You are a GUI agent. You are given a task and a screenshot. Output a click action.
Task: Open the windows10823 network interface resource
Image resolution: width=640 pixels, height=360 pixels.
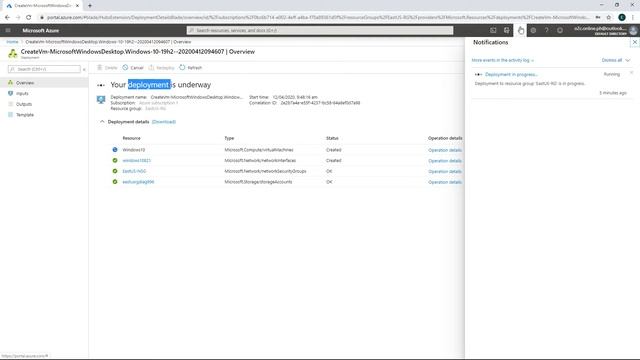[x=136, y=160]
